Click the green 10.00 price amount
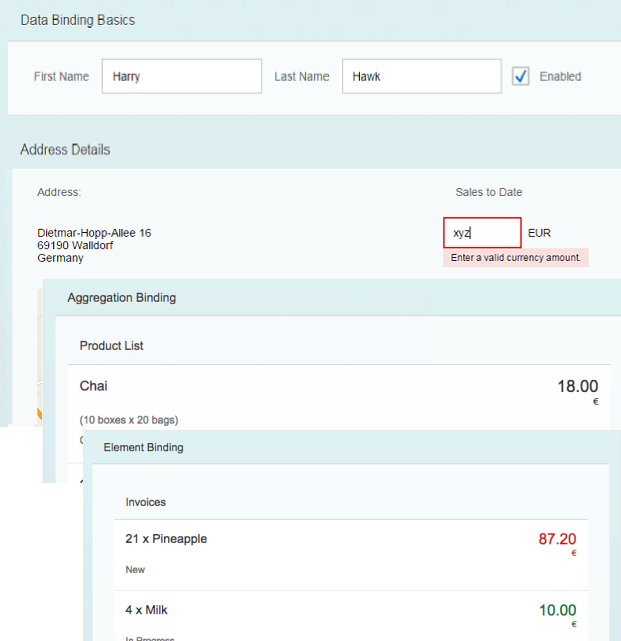Image resolution: width=621 pixels, height=641 pixels. tap(557, 609)
